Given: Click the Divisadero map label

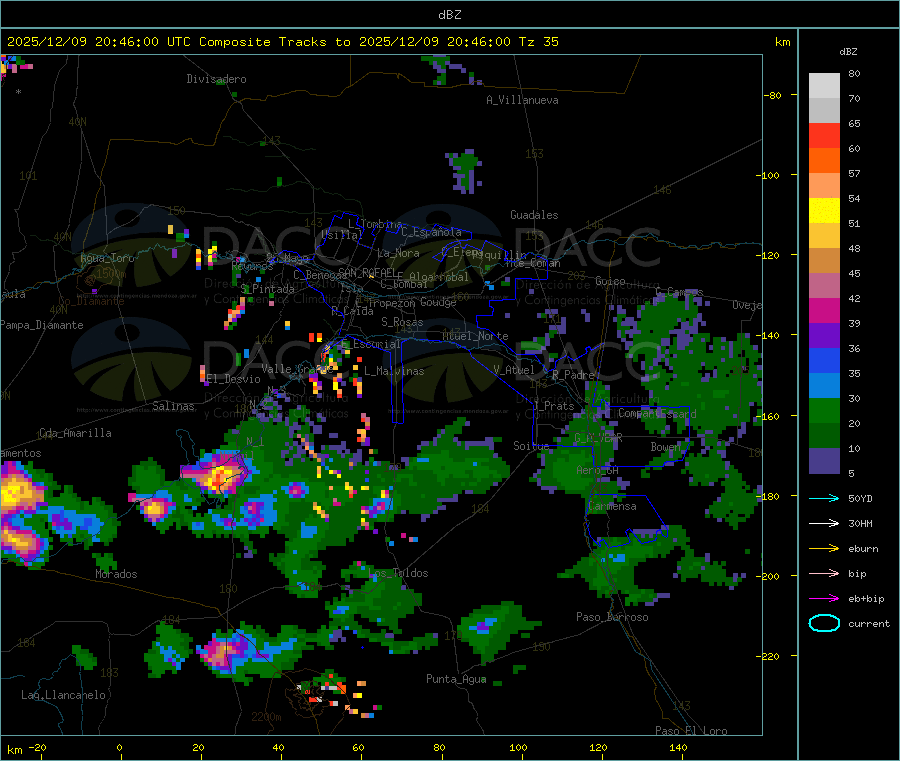Looking at the screenshot, I should (x=216, y=79).
